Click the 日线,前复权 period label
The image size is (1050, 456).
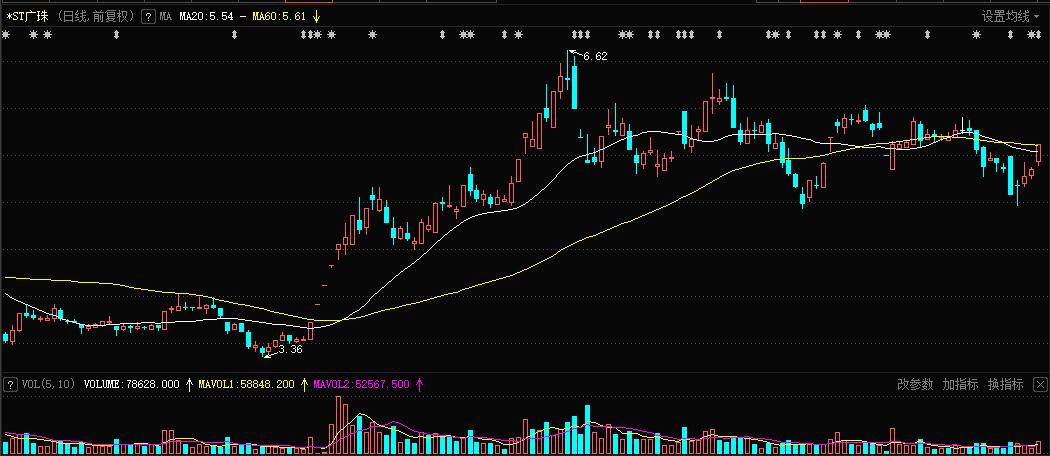94,16
